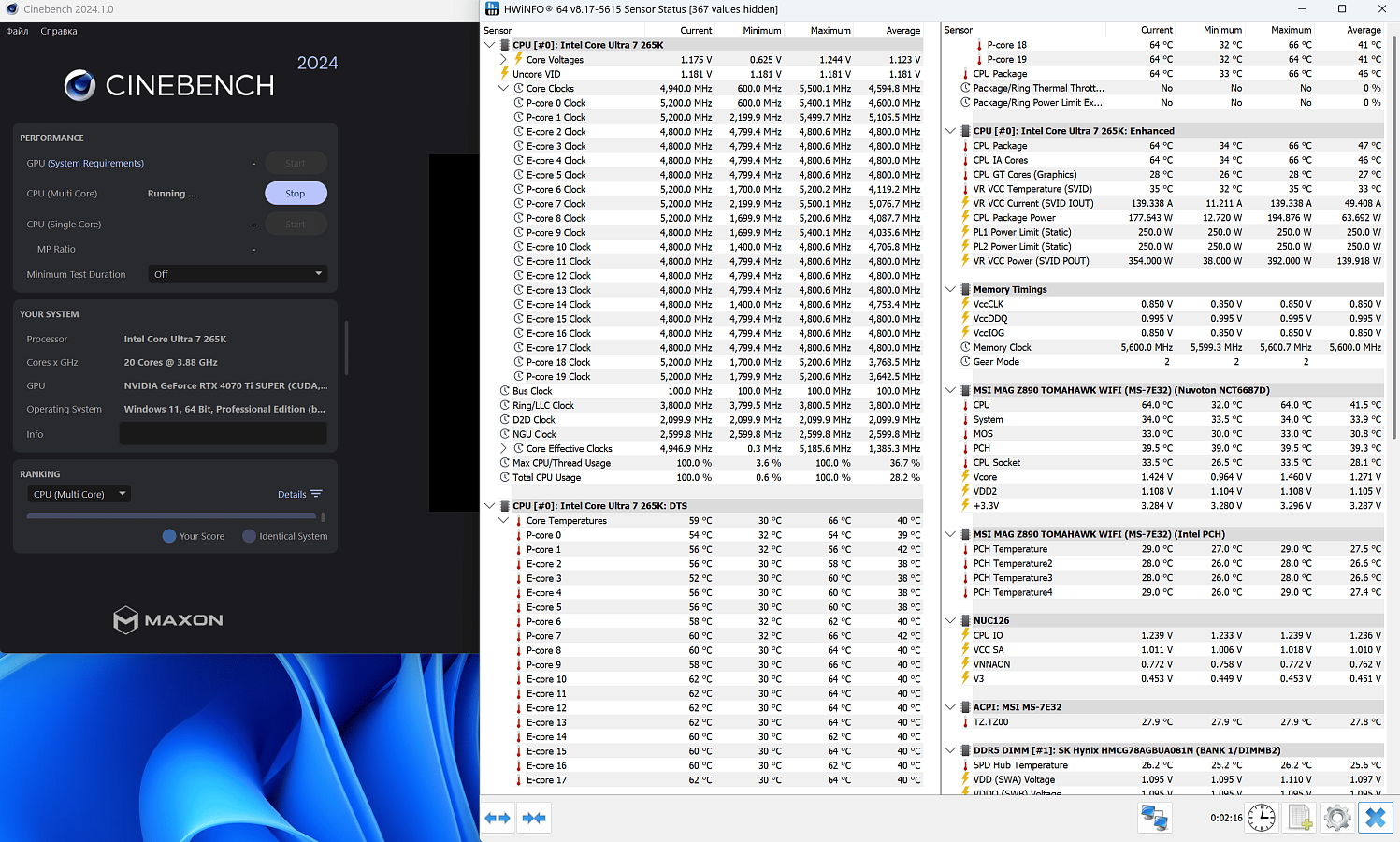
Task: Click the chip icon of Memory Timings group
Action: coord(965,290)
